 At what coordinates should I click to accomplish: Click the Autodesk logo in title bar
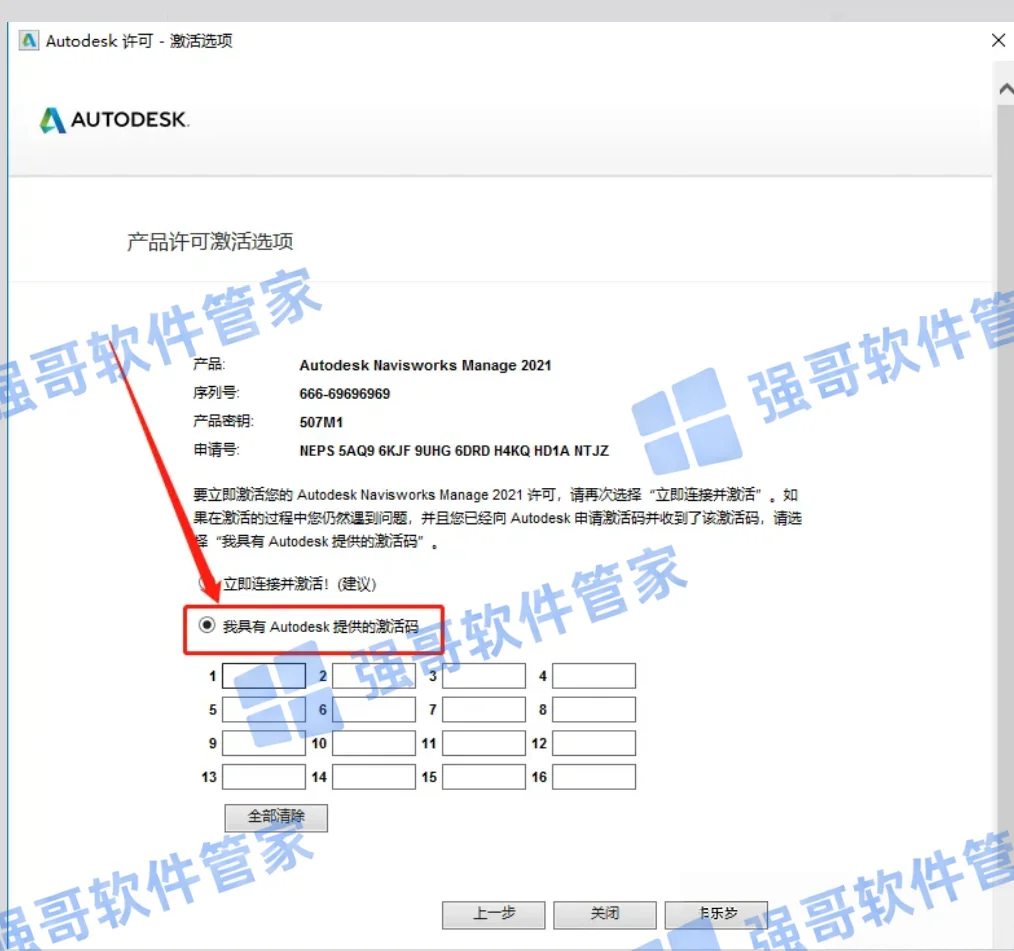pos(28,41)
